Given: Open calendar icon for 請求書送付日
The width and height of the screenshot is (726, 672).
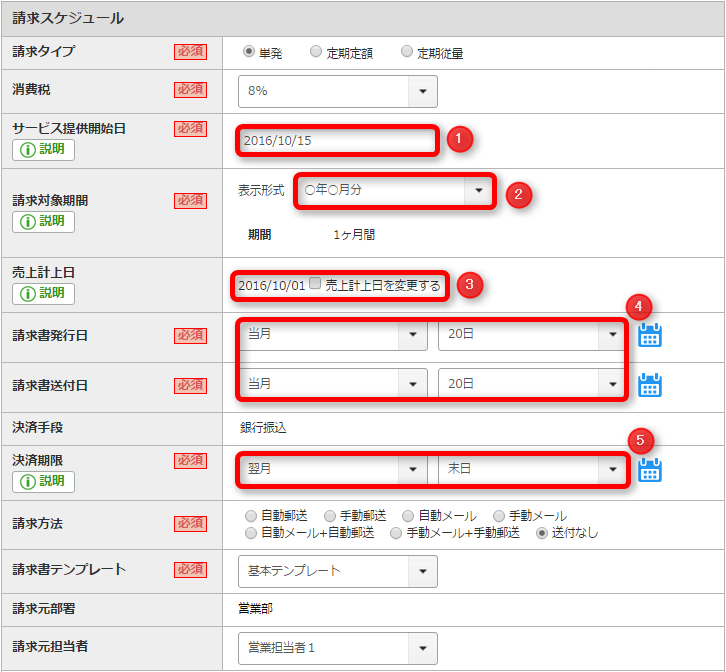Looking at the screenshot, I should (x=650, y=385).
